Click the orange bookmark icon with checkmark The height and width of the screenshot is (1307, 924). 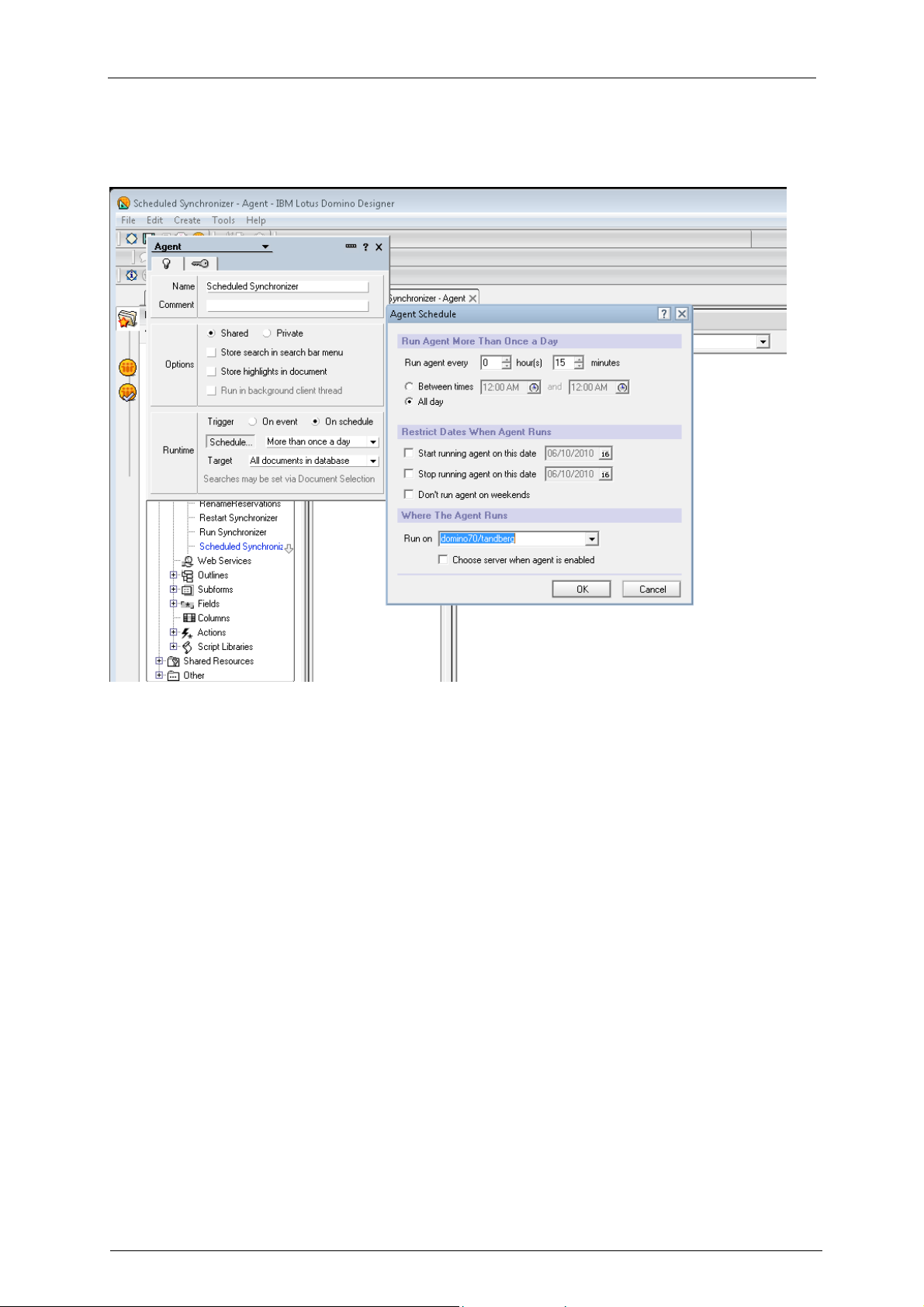point(128,392)
